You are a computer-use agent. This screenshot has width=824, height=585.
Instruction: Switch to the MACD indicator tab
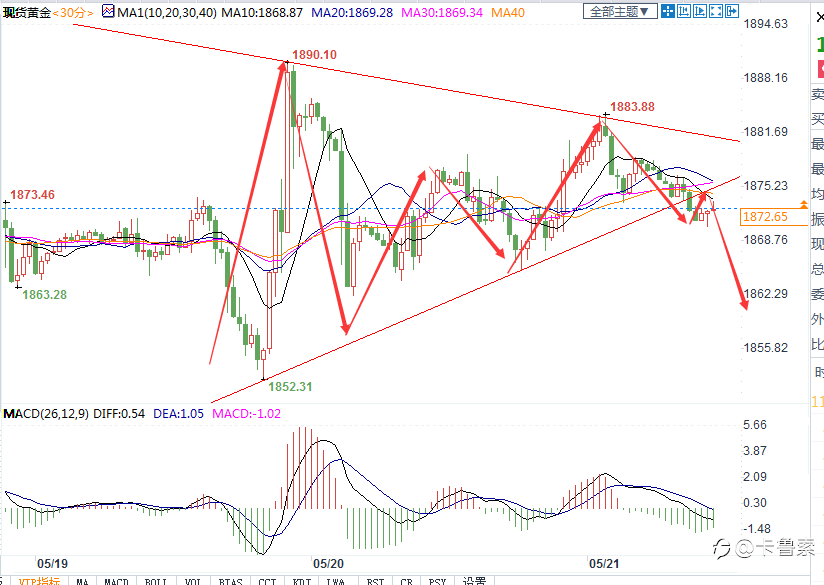(x=116, y=581)
